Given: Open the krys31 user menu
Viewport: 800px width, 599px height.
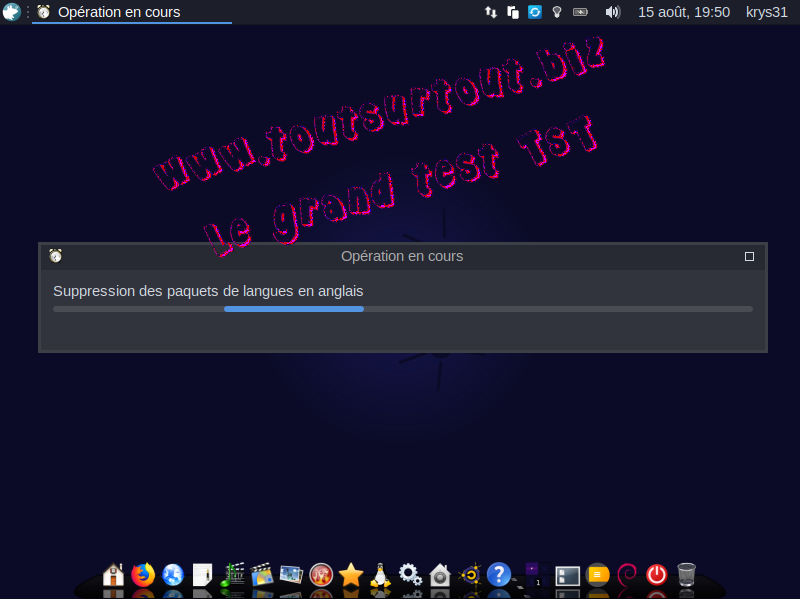Looking at the screenshot, I should coord(766,12).
